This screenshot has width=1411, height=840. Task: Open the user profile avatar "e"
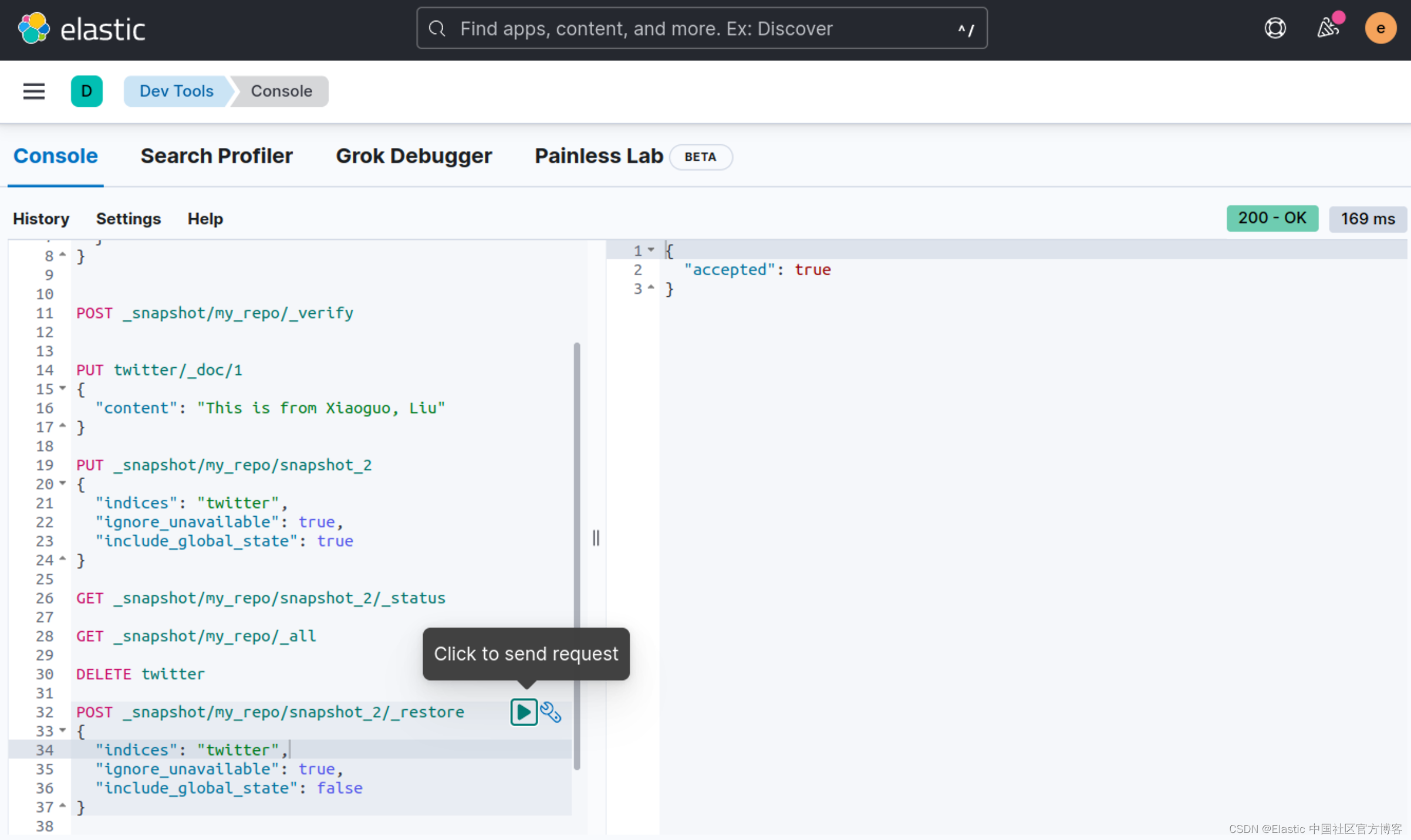[1380, 28]
